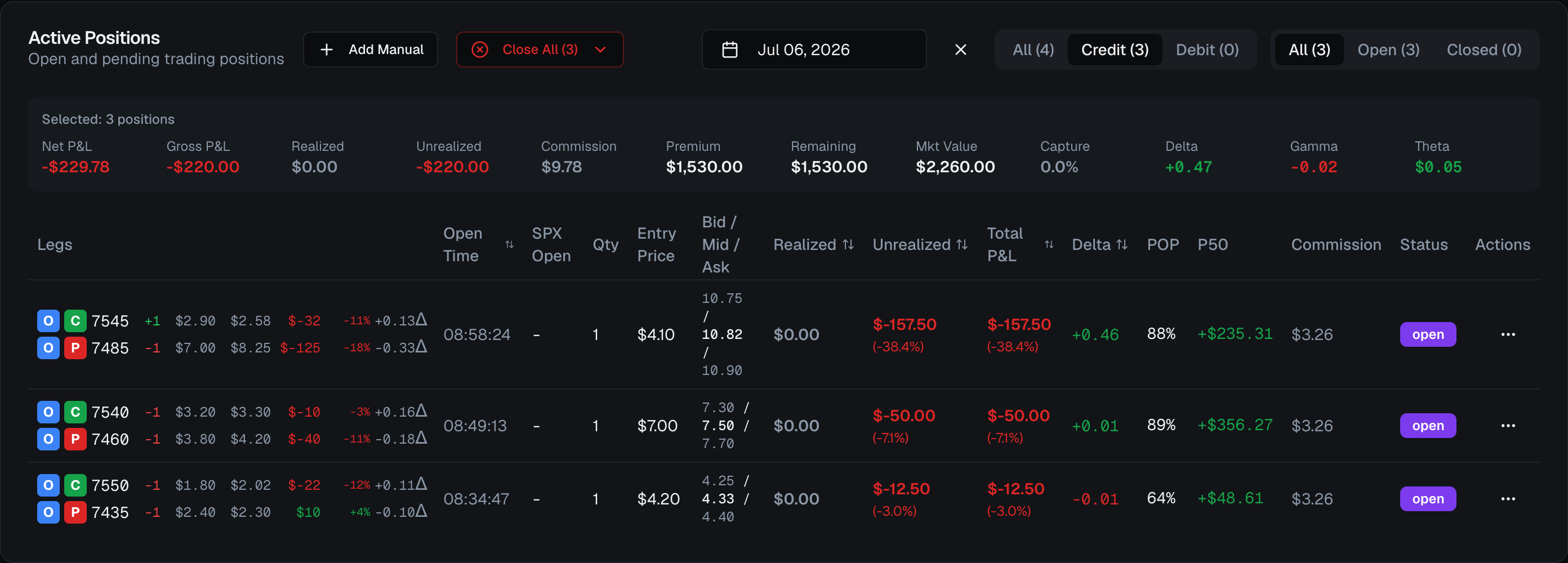Click the P badge on 7435 leg
The width and height of the screenshot is (1568, 563).
[x=75, y=512]
